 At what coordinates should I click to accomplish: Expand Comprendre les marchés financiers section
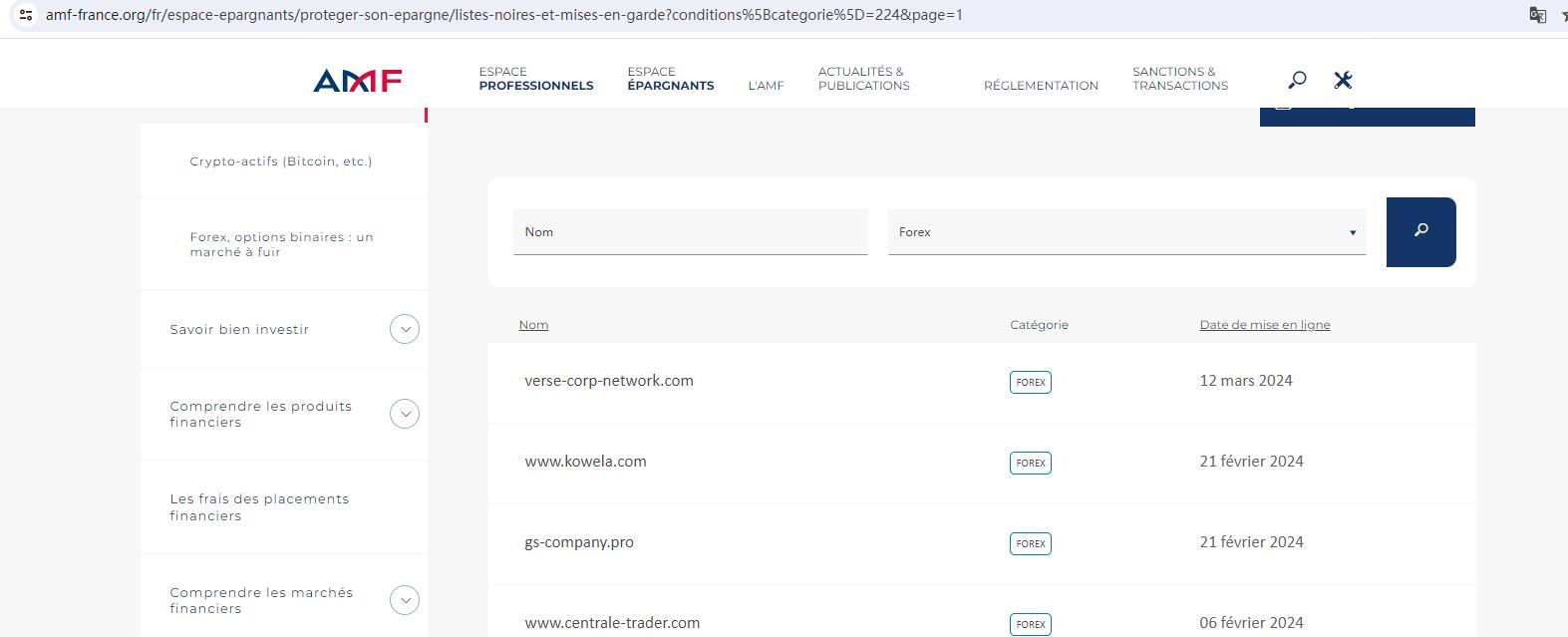tap(404, 600)
